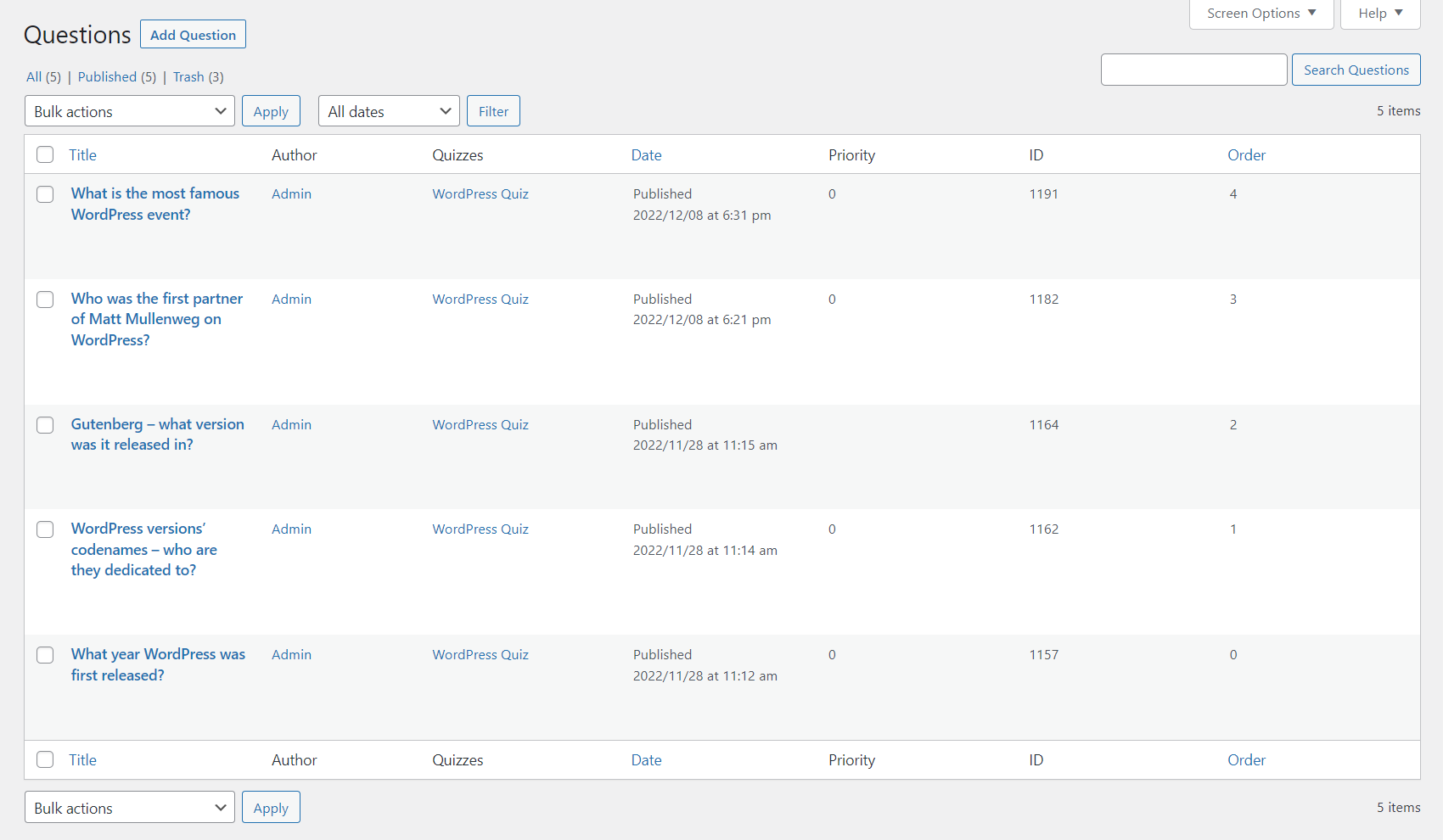Click ID value 1164
Viewport: 1443px width, 840px height.
point(1043,425)
